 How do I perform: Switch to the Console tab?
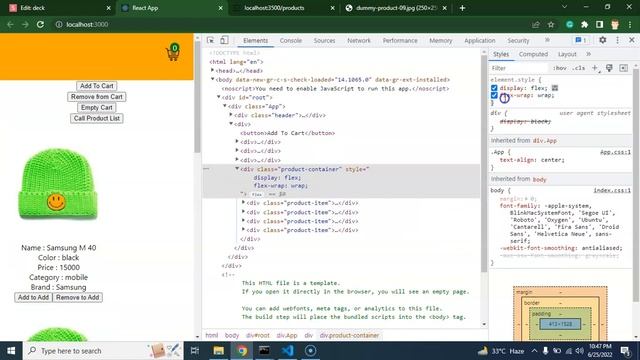click(291, 40)
